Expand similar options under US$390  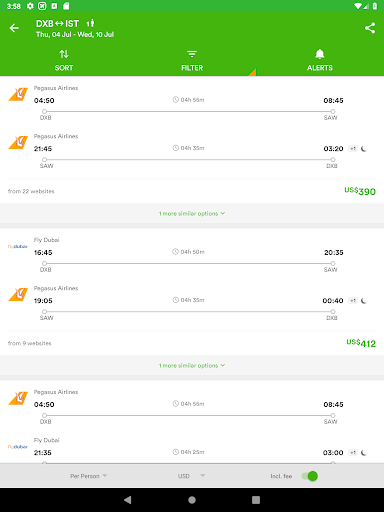(192, 213)
